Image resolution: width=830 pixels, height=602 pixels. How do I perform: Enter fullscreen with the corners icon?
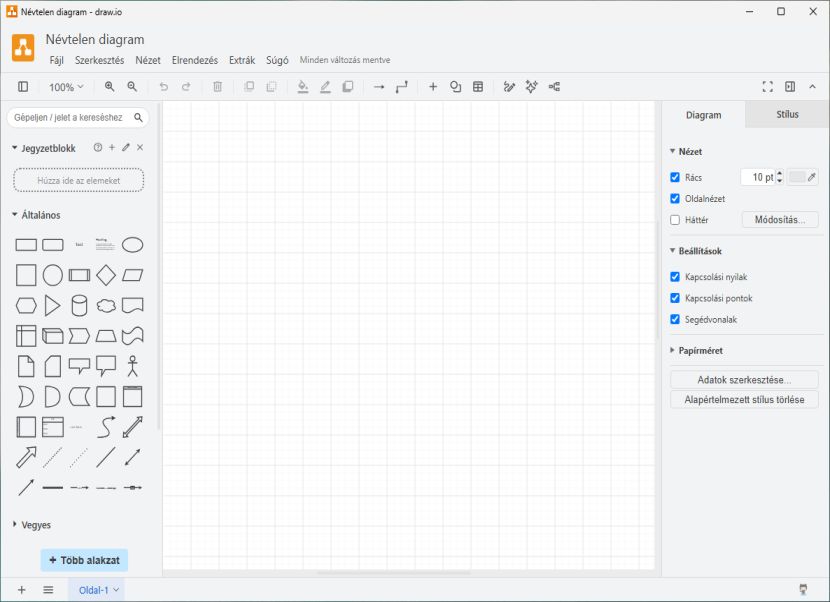point(768,86)
